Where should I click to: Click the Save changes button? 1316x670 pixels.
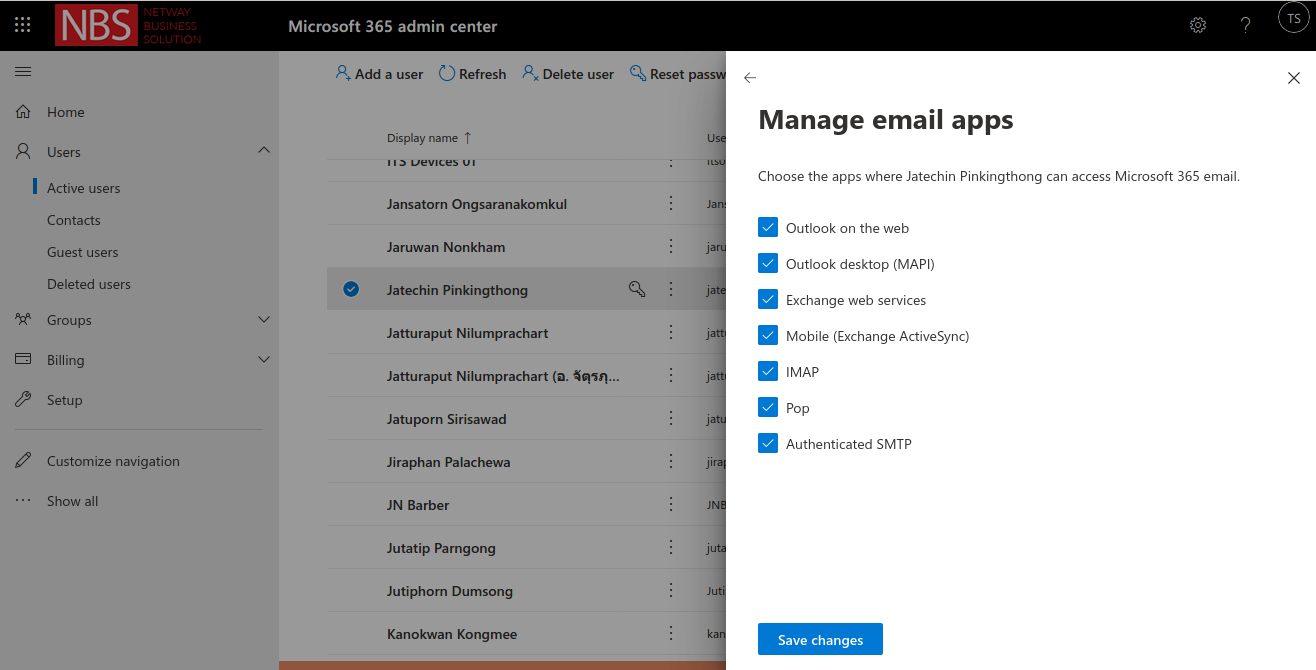tap(820, 640)
